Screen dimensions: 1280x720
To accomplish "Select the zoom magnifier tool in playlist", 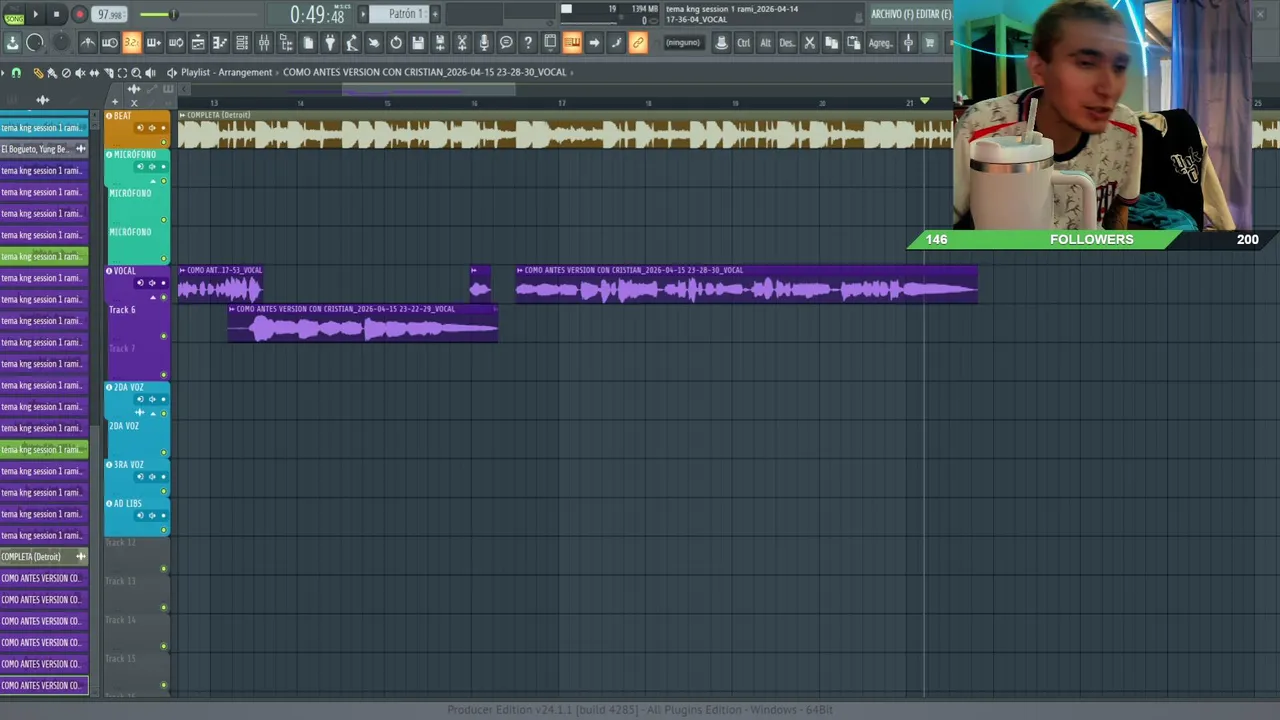I will [x=136, y=72].
